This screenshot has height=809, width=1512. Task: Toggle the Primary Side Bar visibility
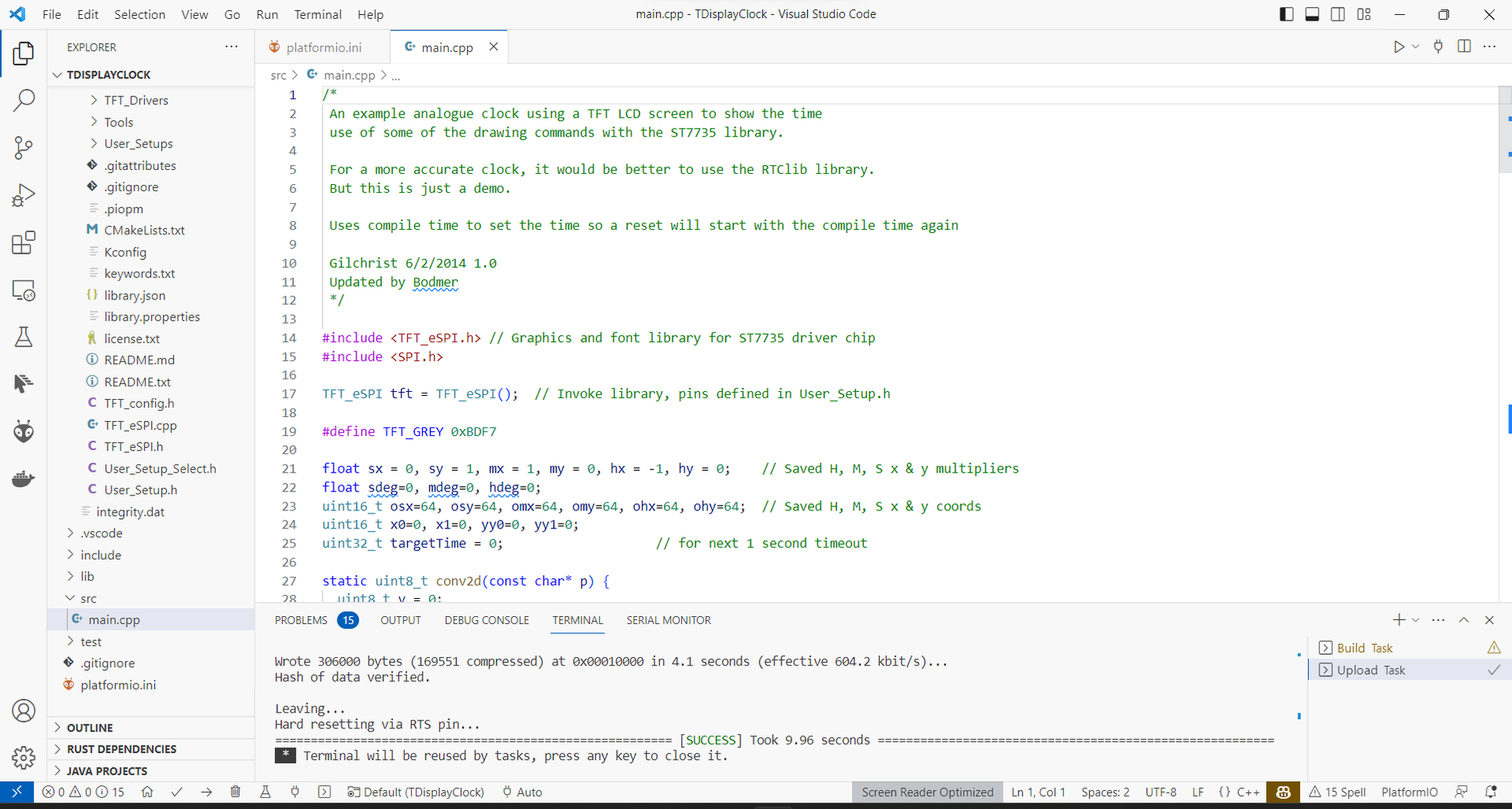tap(1286, 14)
